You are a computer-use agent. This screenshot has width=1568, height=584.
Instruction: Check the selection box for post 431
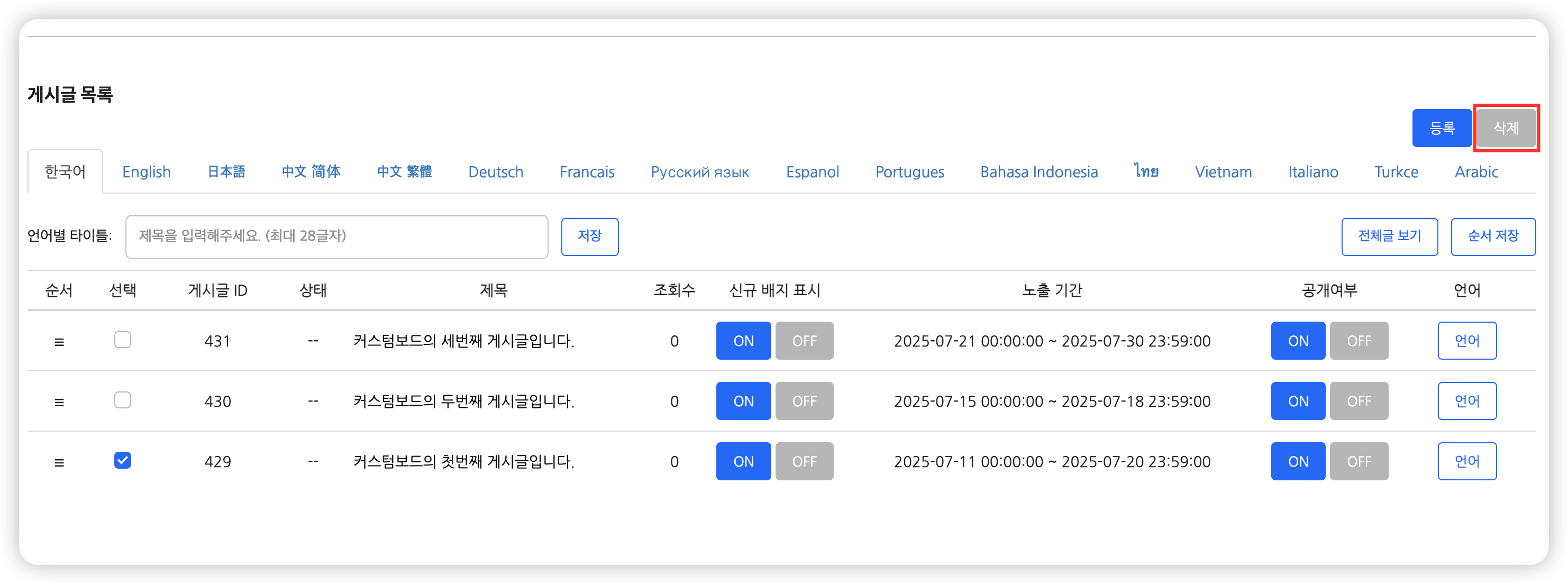[x=122, y=340]
